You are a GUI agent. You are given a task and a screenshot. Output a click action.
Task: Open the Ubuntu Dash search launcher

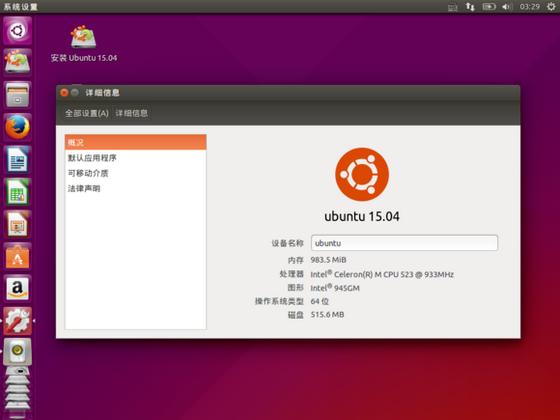point(18,31)
